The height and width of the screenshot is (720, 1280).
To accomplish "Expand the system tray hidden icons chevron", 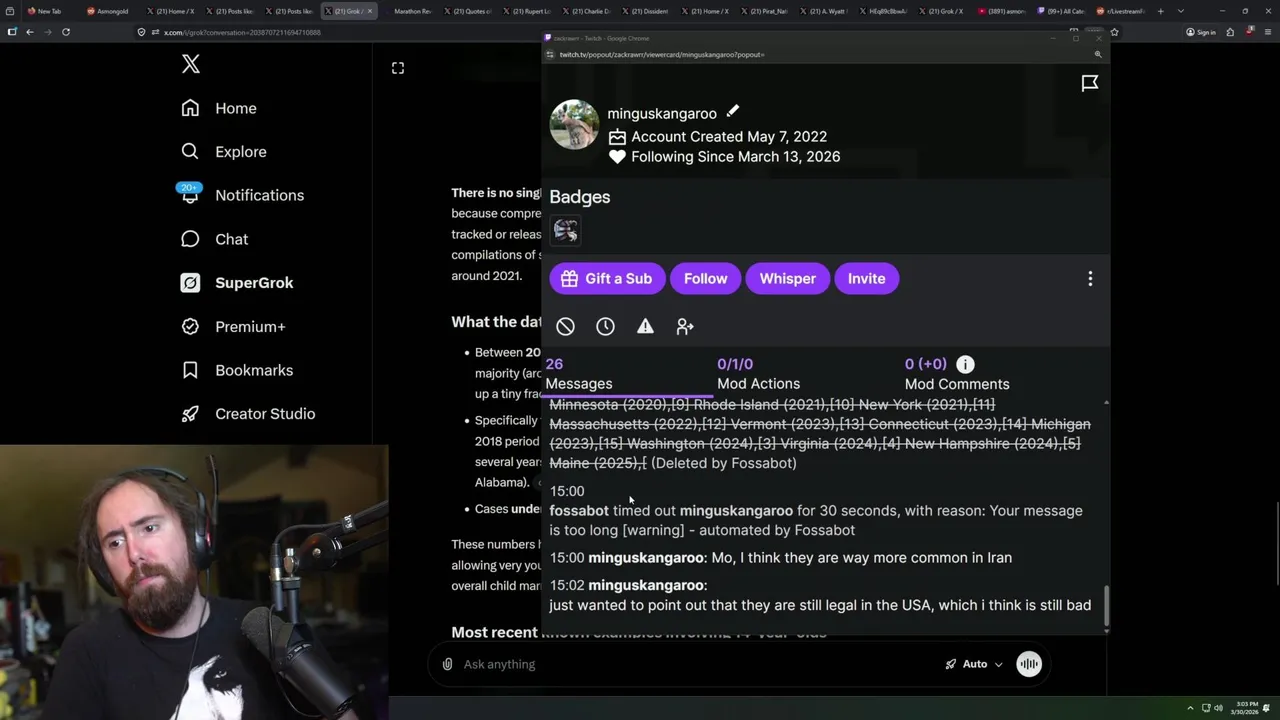I will coord(1190,708).
